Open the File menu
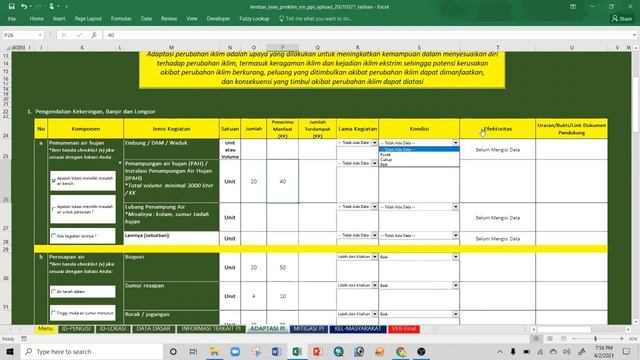Screen dimensions: 640x360 pyautogui.click(x=12, y=19)
